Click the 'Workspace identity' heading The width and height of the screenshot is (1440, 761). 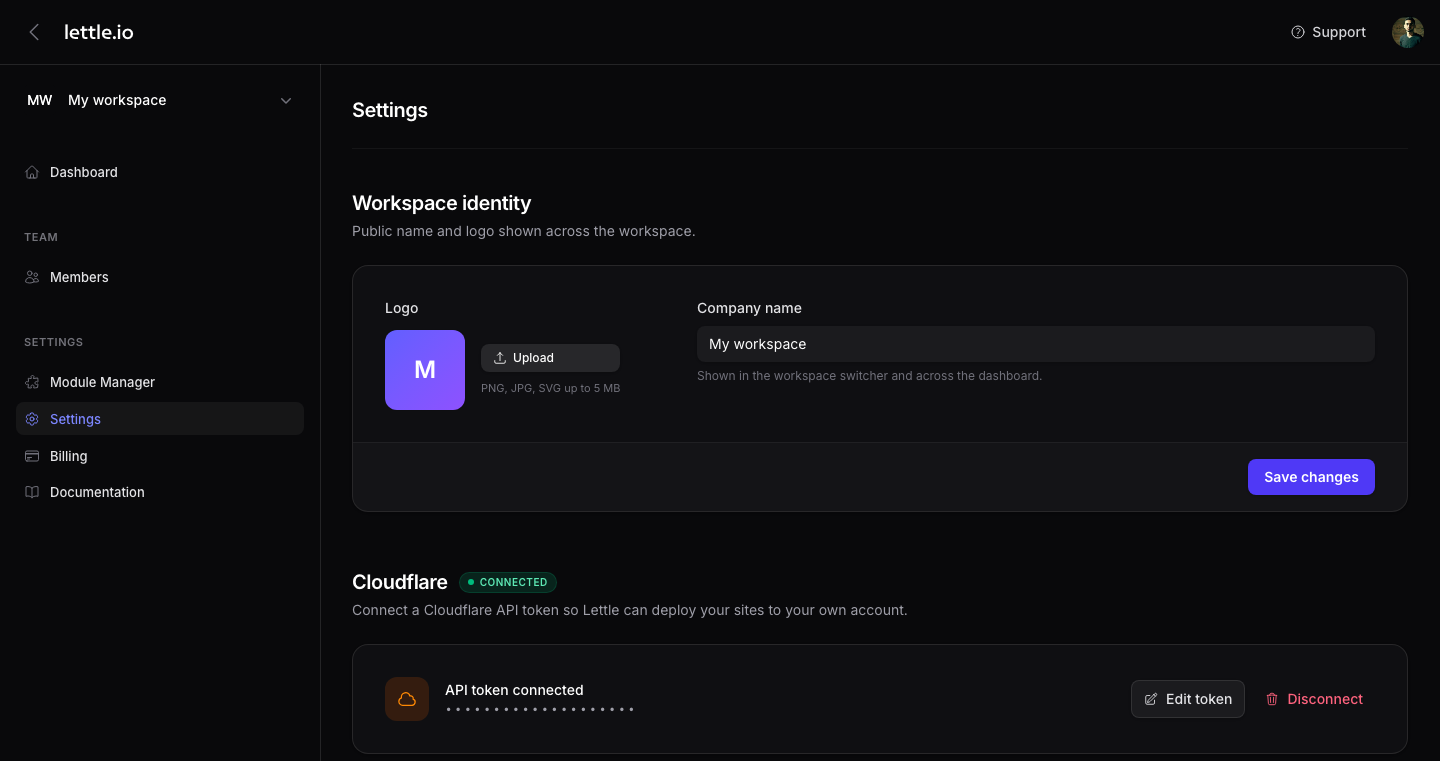point(441,203)
